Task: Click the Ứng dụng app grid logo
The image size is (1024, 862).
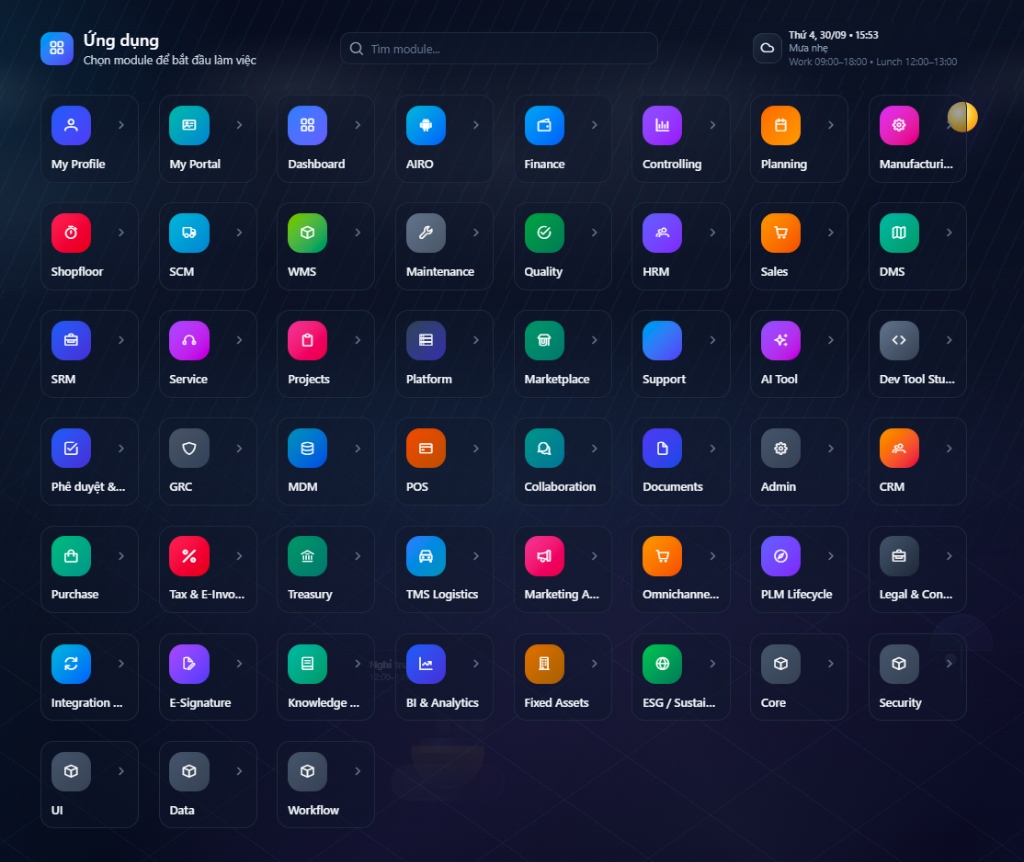Action: (57, 48)
